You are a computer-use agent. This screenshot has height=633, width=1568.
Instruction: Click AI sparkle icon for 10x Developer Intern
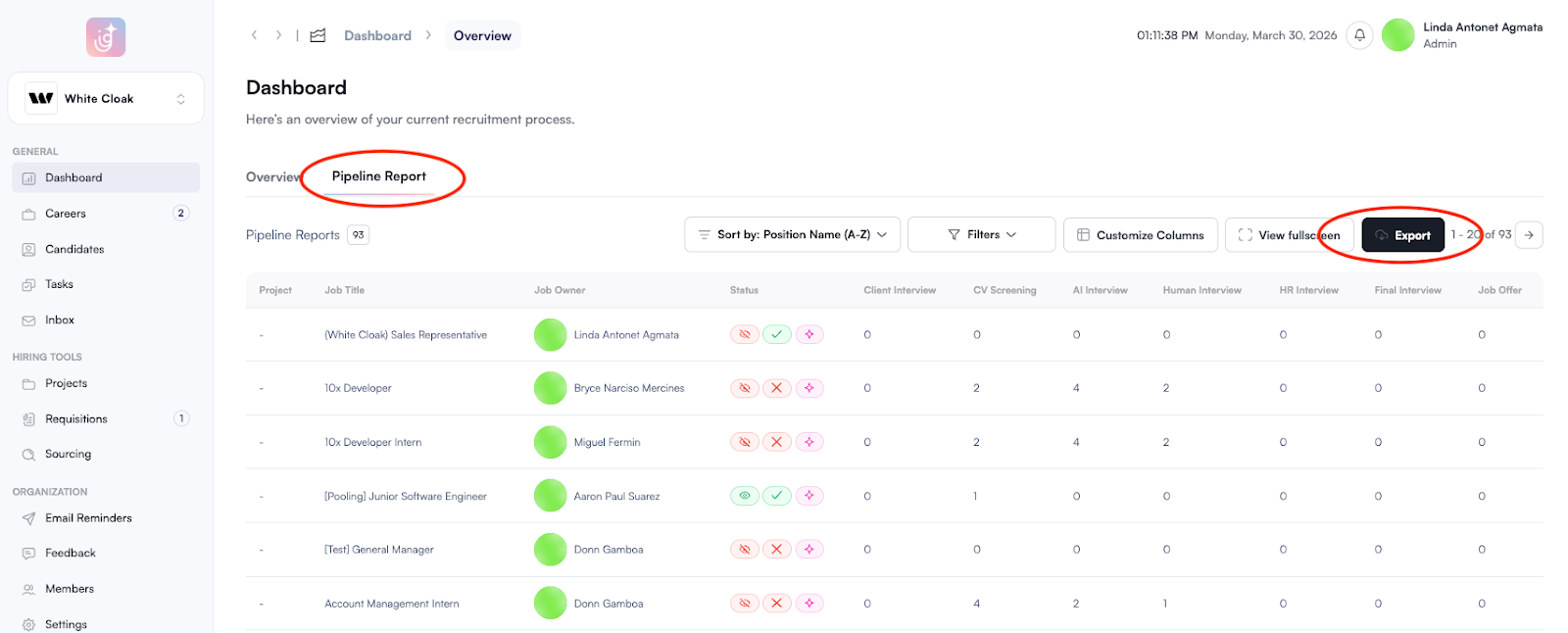pyautogui.click(x=809, y=442)
